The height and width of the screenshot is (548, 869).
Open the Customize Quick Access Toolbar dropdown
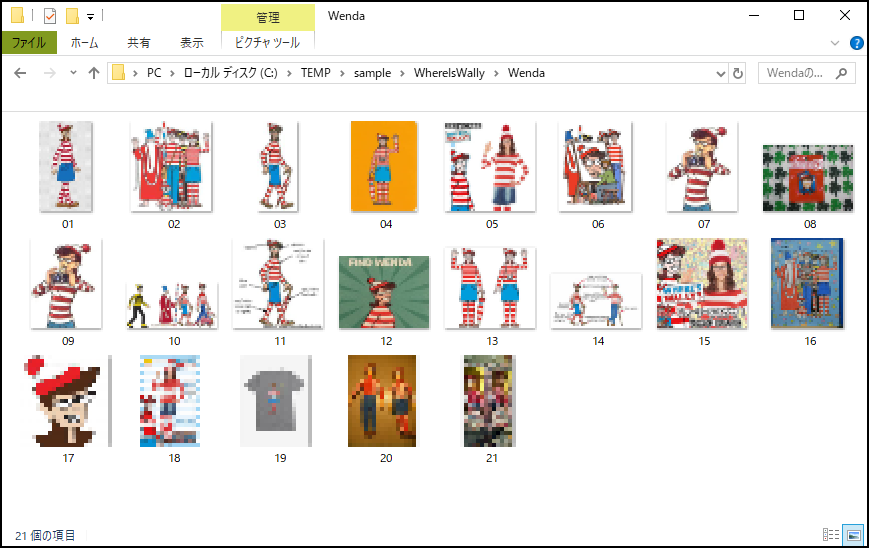point(90,17)
